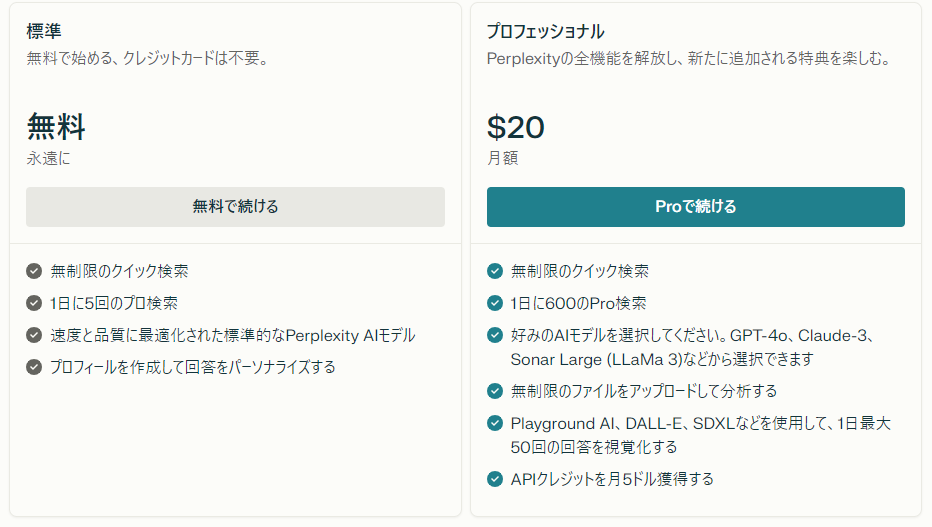Click teal checkmark next to 1日に600のPro検索

pos(495,303)
